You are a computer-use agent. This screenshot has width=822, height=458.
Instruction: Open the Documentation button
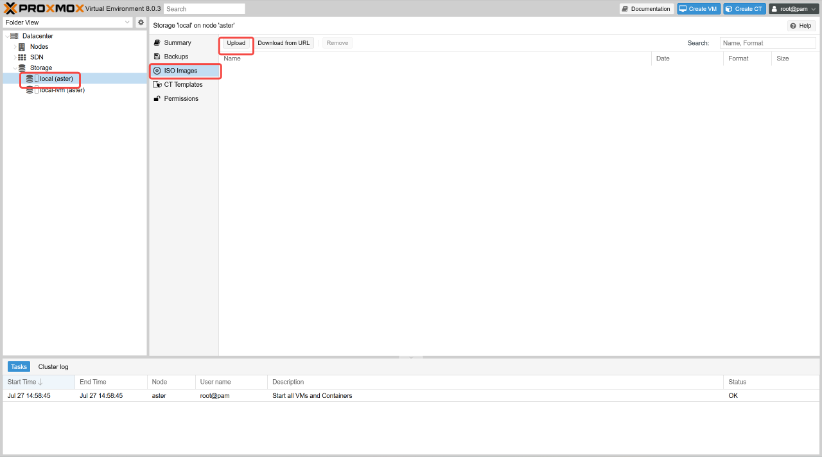click(x=646, y=9)
